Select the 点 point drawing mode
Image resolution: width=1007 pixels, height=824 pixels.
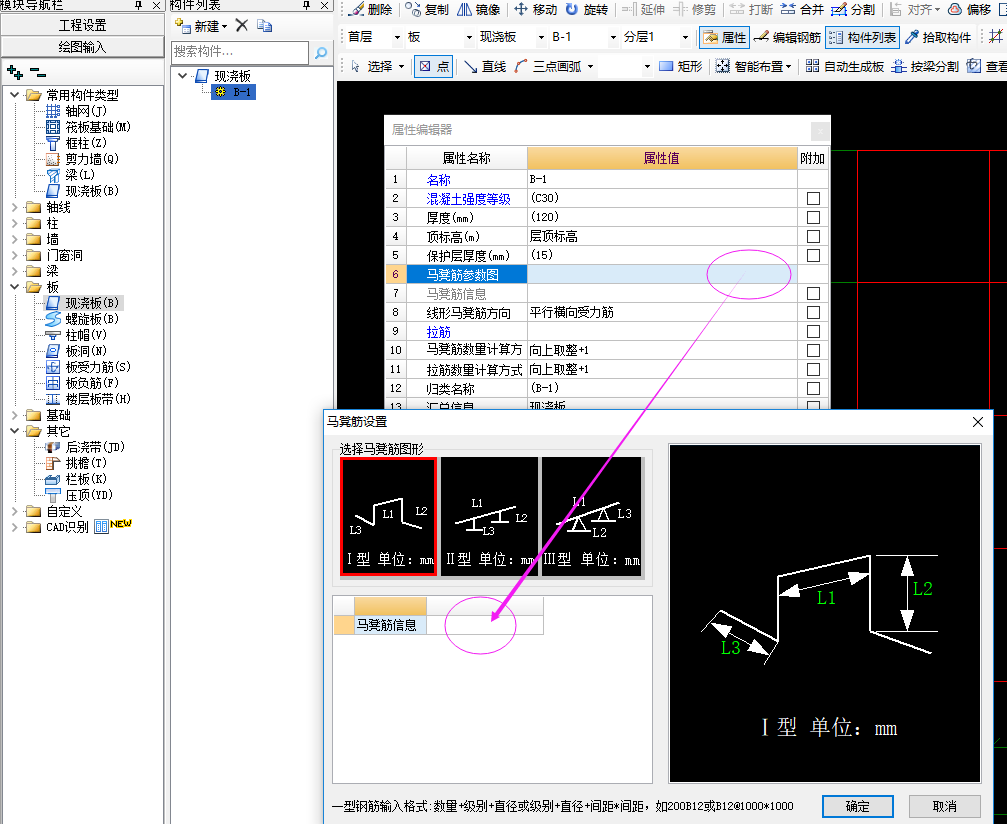434,66
